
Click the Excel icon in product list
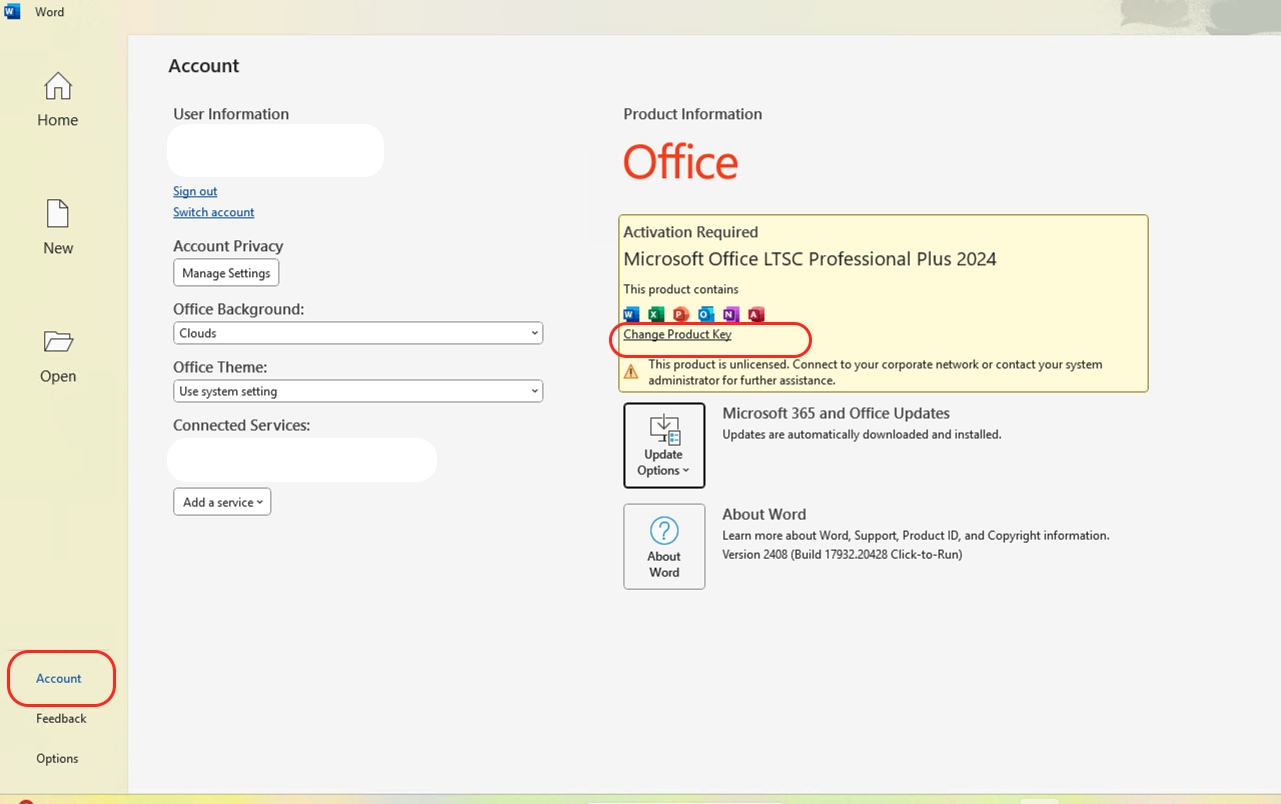pos(656,314)
